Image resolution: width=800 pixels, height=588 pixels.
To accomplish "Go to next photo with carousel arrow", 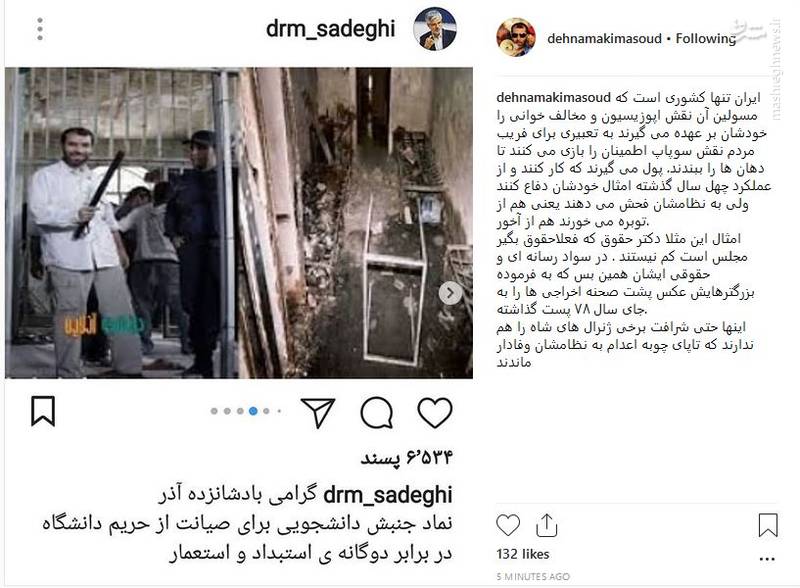I will point(450,293).
